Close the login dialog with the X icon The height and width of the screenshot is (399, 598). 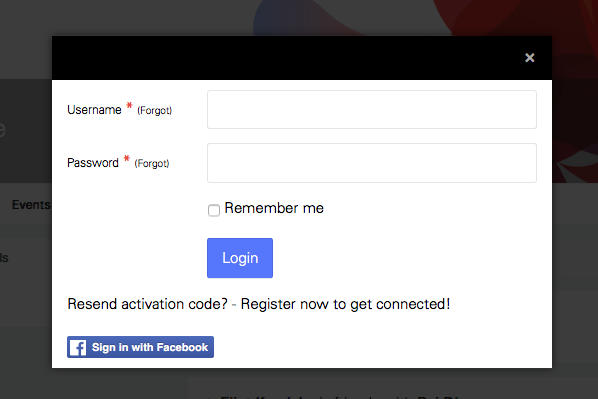coord(529,58)
